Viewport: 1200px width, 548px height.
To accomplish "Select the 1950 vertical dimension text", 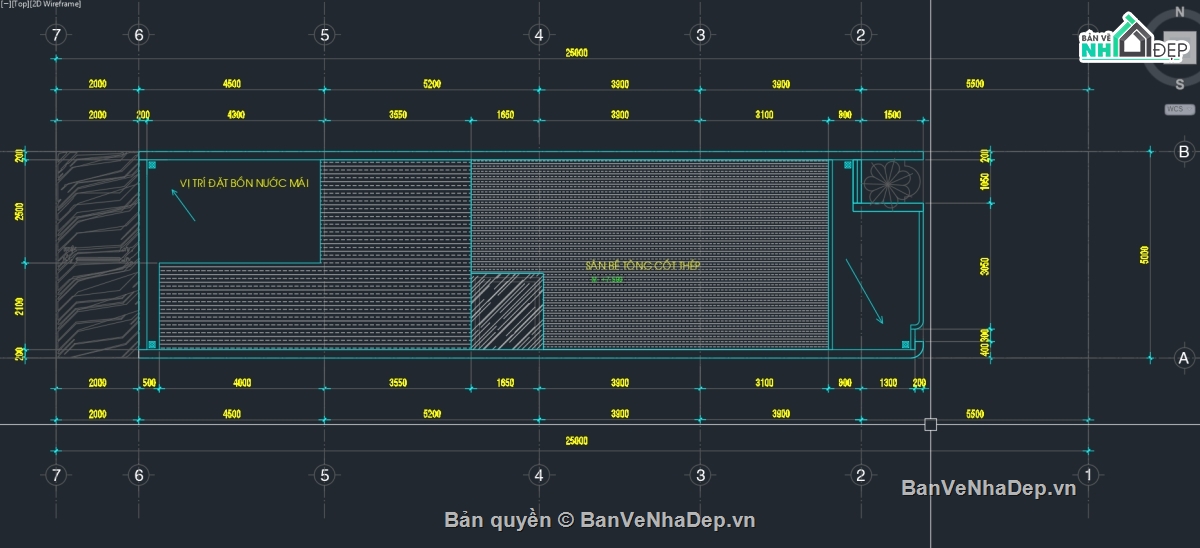I will [985, 182].
